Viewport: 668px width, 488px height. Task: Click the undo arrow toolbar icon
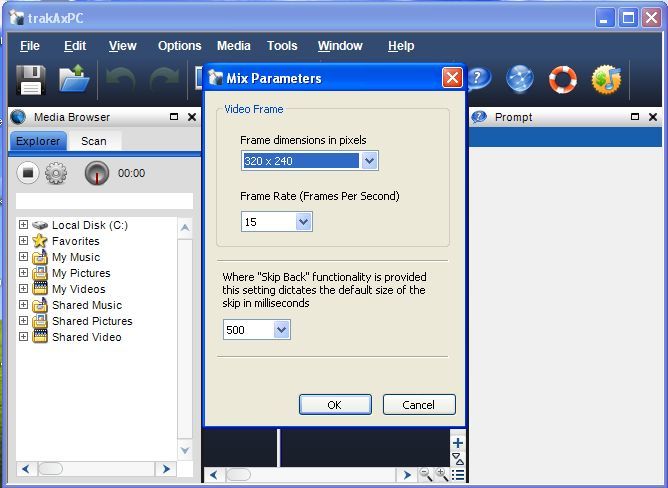pos(121,80)
